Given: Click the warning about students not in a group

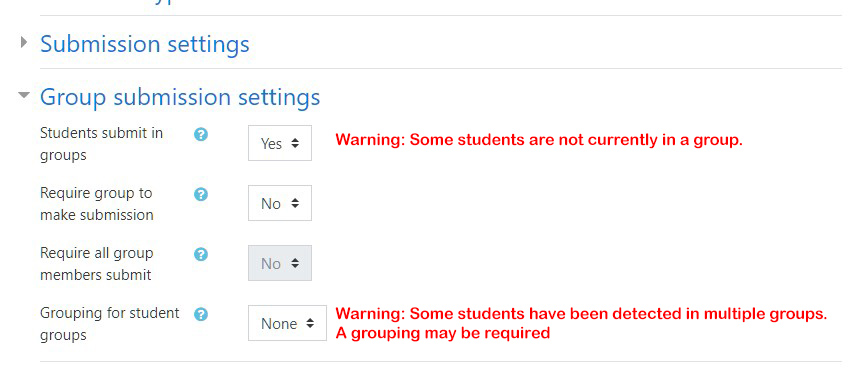Looking at the screenshot, I should click(539, 140).
